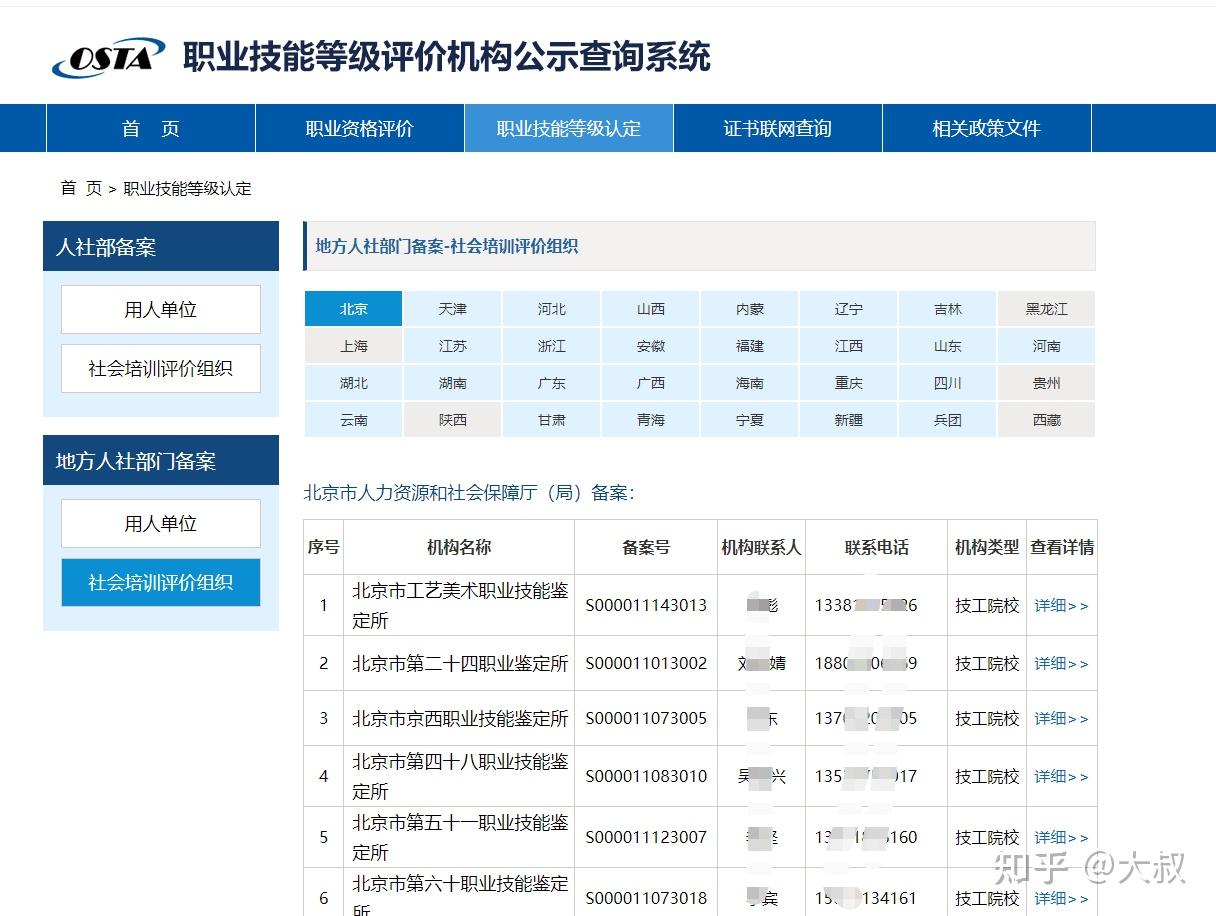Select 社会培训评价组织 under 地方人社部门备案

pos(161,583)
